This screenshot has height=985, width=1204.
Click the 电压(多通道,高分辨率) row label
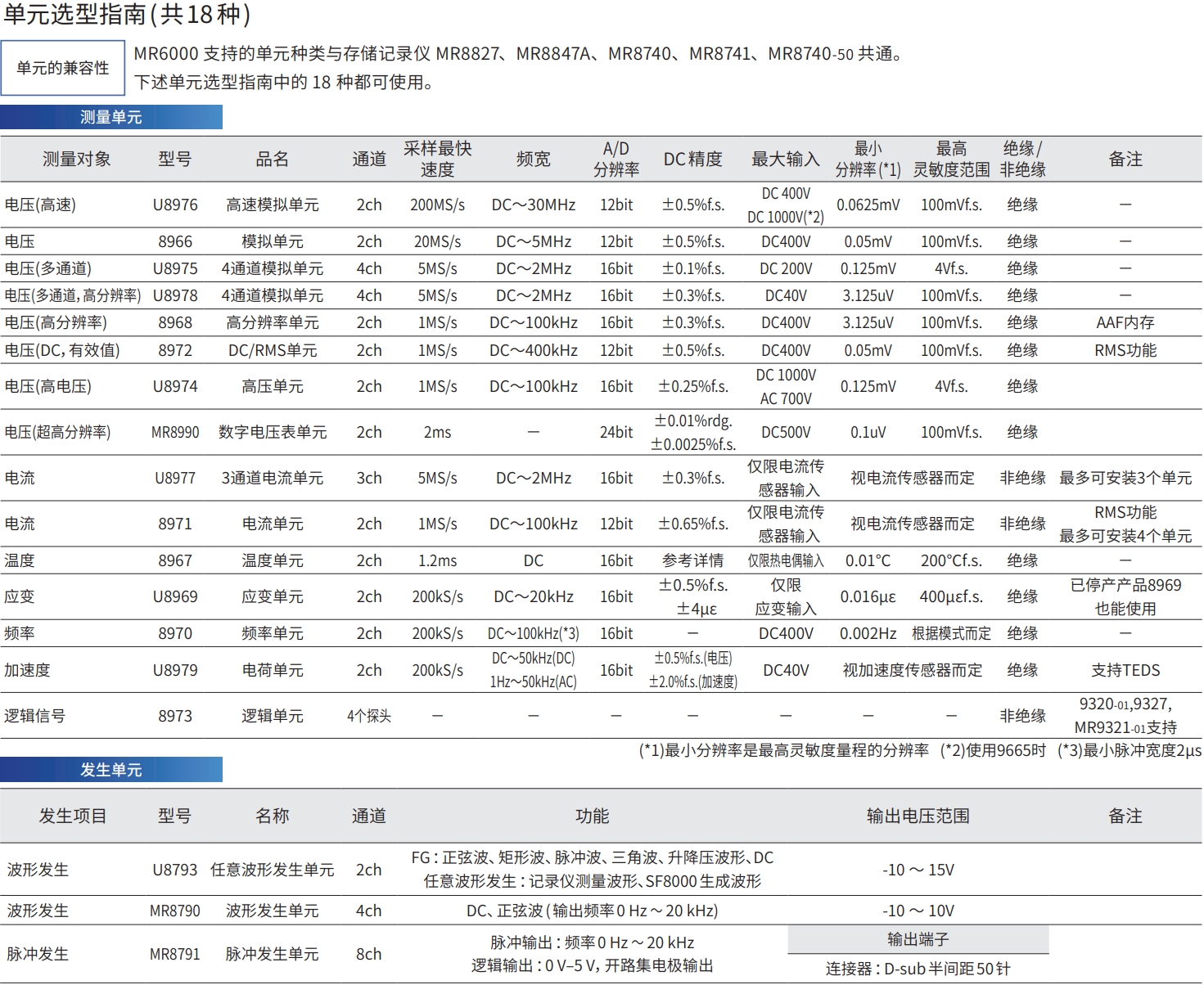tap(72, 296)
